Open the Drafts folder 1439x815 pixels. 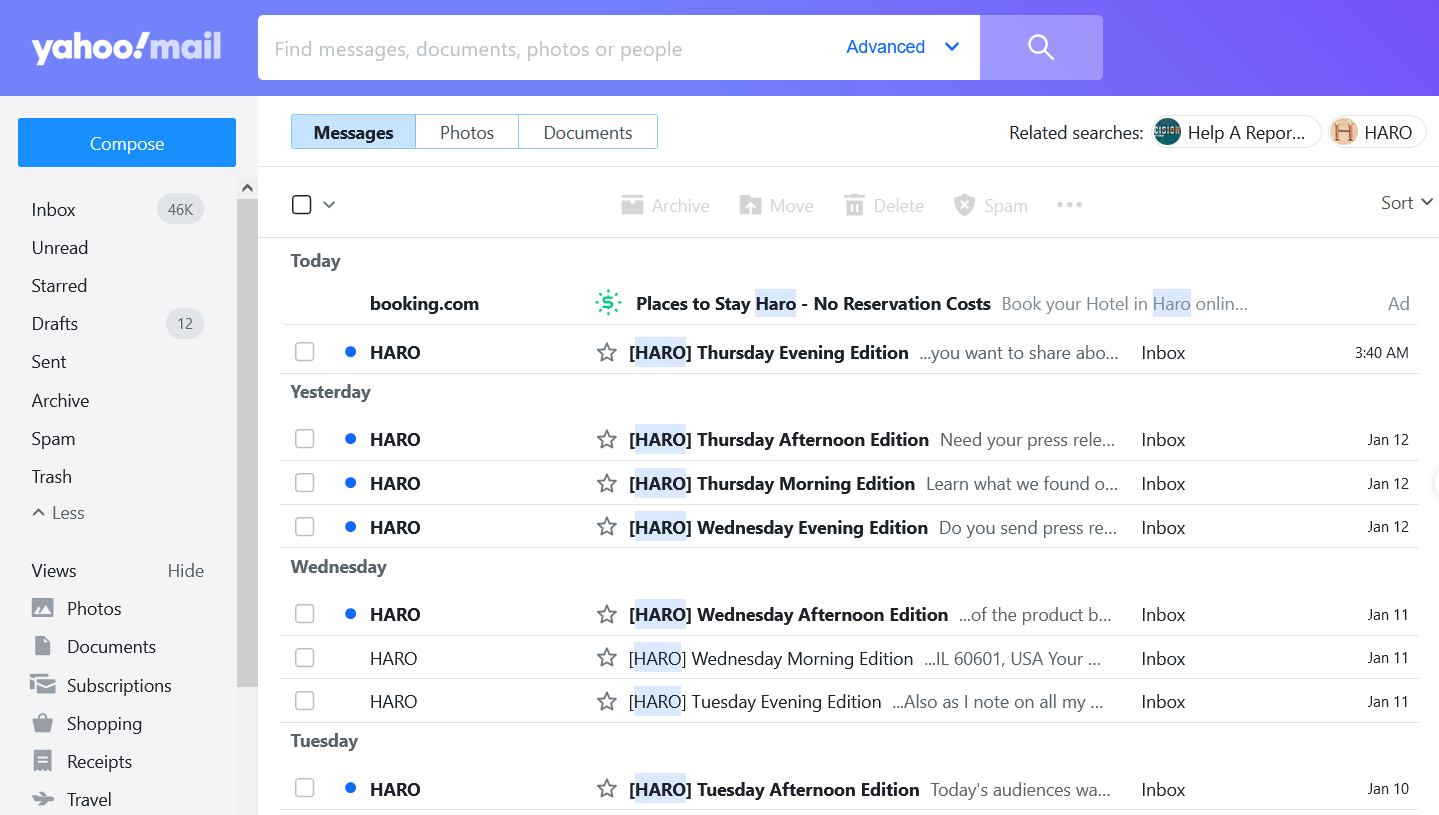coord(55,323)
